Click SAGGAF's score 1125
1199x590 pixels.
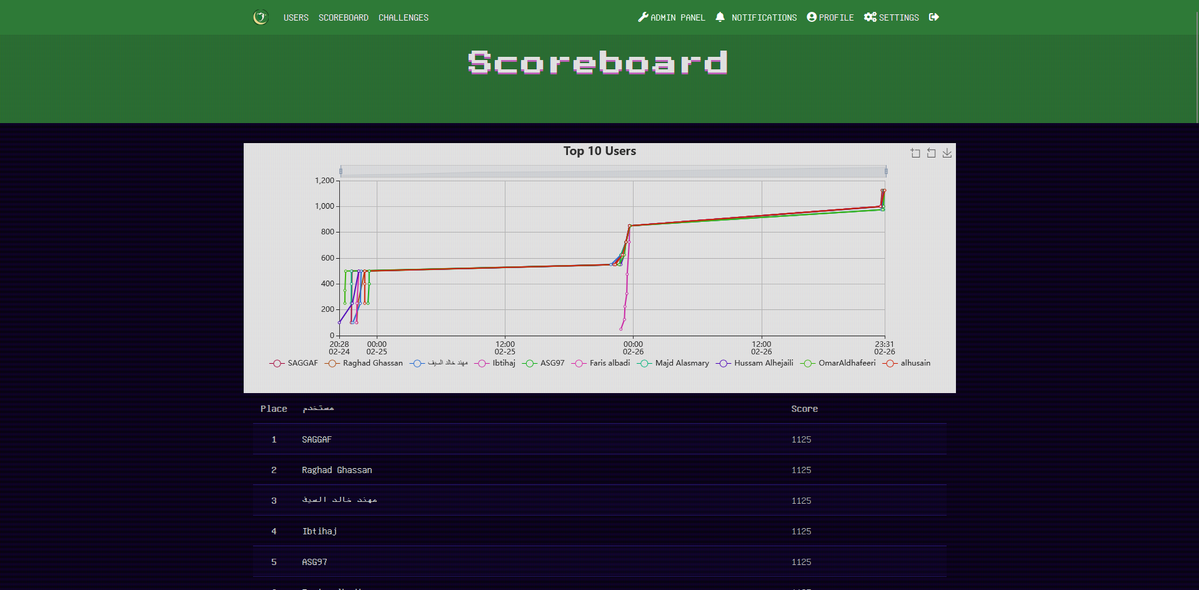tap(801, 439)
